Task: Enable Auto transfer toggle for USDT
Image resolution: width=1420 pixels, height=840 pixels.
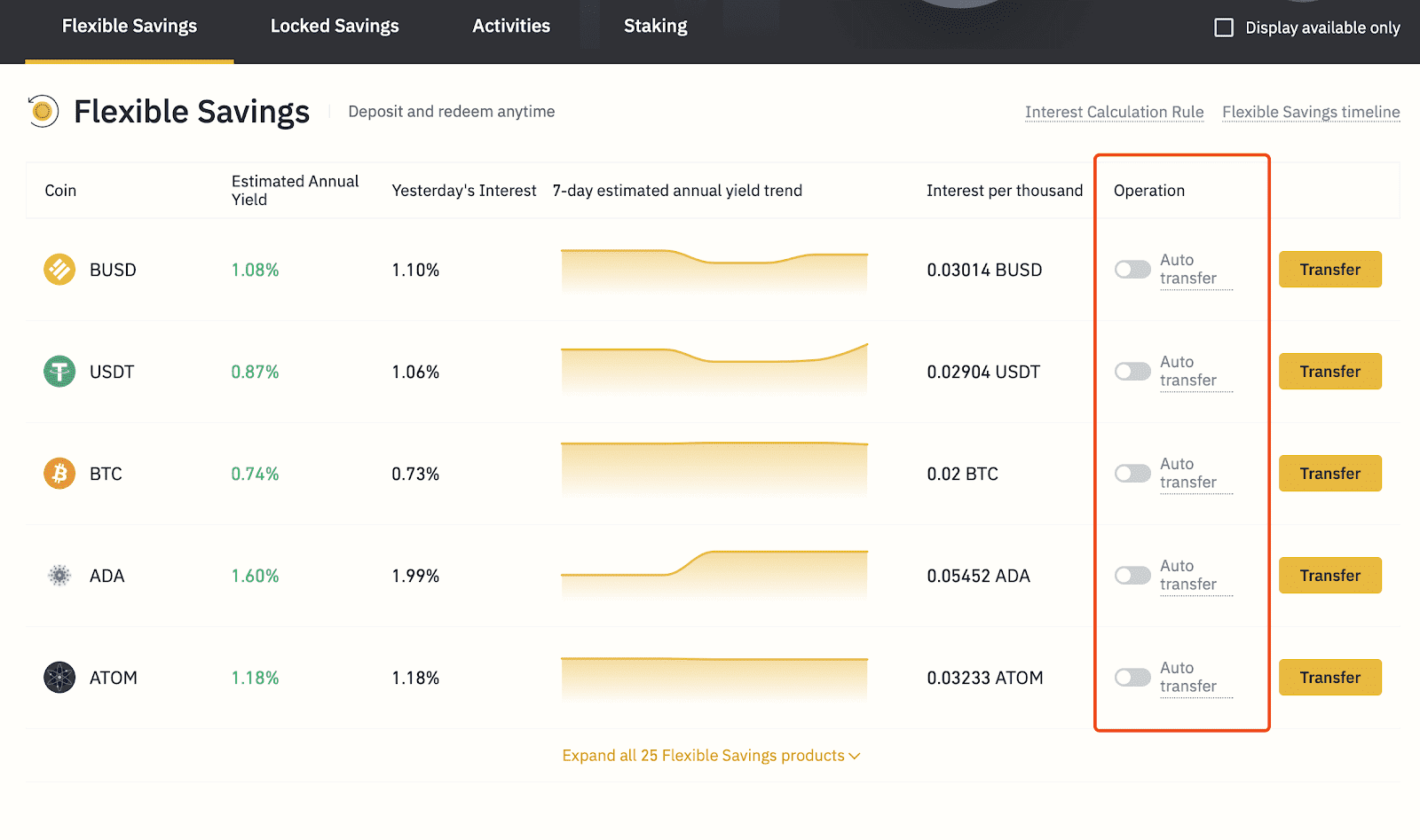Action: point(1132,371)
